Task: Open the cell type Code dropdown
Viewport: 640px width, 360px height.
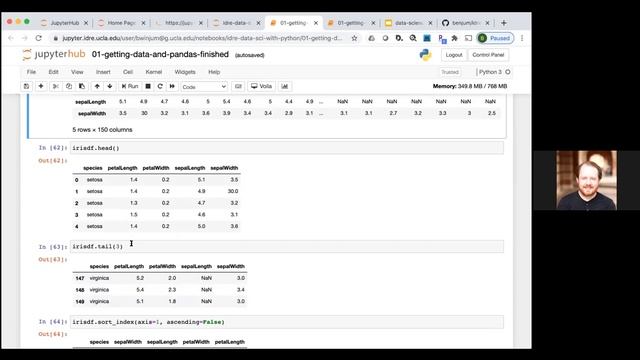Action: point(204,87)
